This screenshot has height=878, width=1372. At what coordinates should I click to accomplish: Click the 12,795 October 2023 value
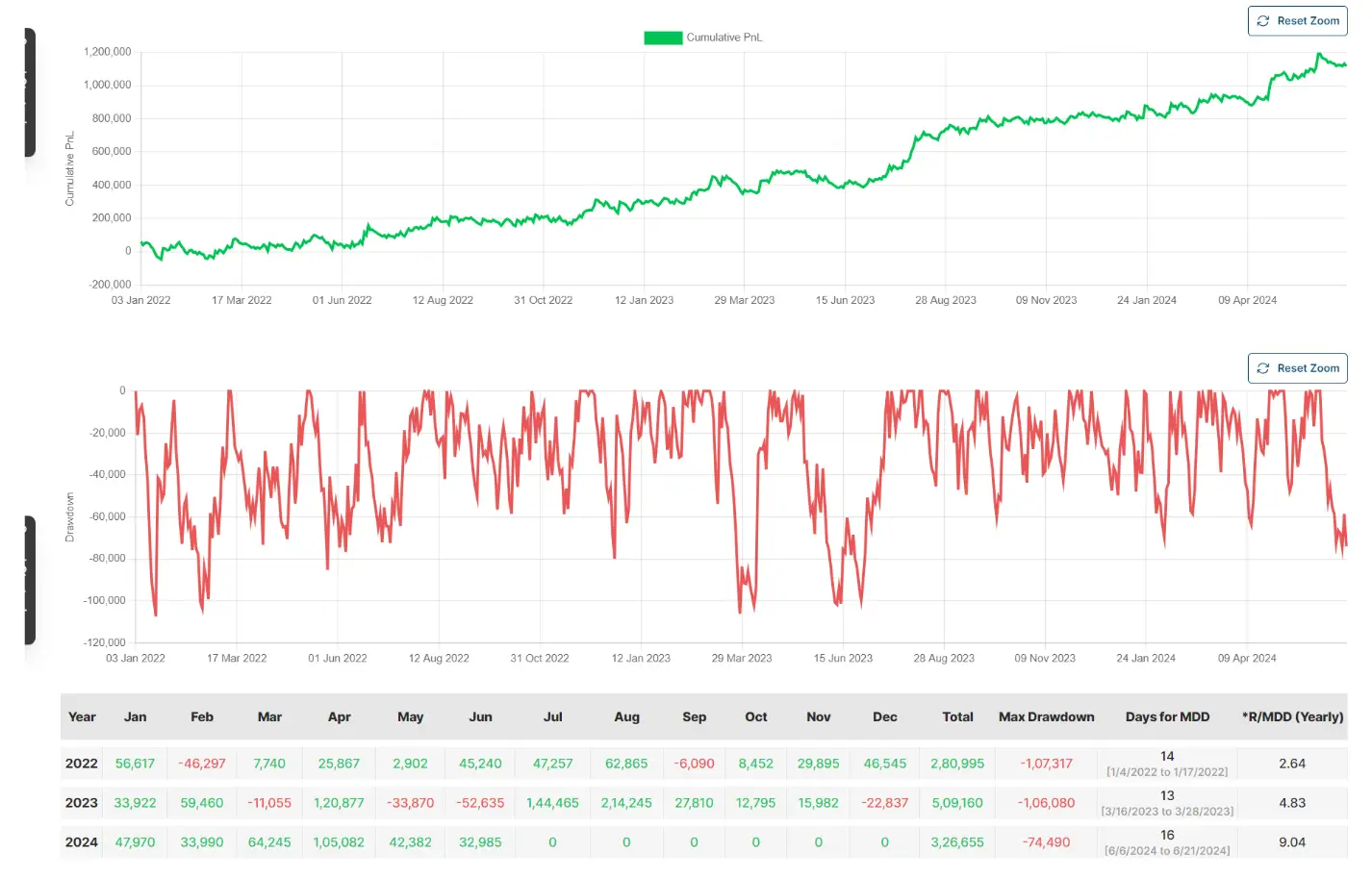[755, 803]
